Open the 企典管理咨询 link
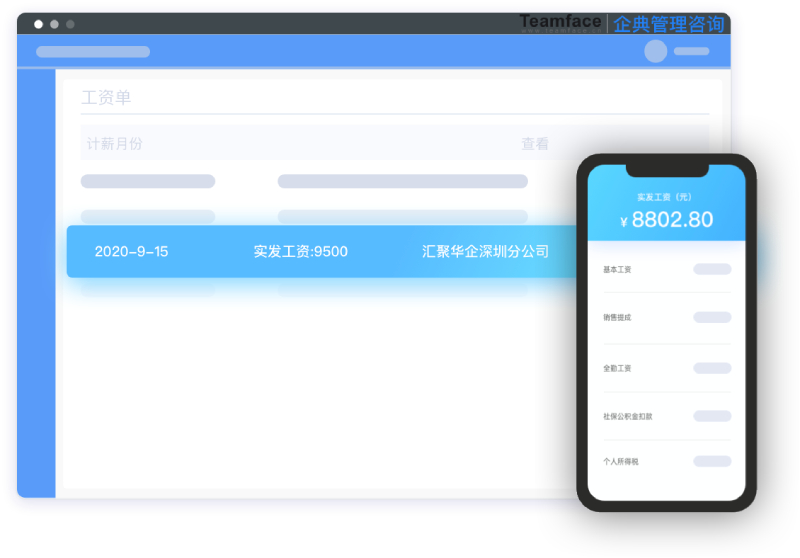 click(668, 24)
